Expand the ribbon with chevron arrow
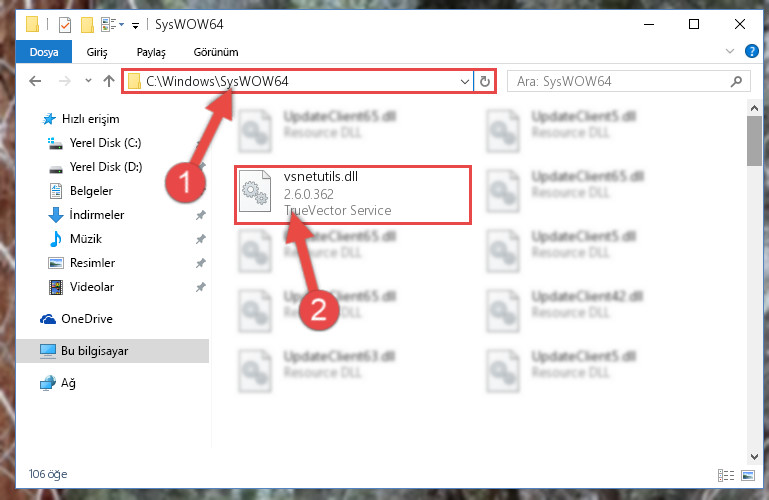This screenshot has width=769, height=500. (x=729, y=51)
